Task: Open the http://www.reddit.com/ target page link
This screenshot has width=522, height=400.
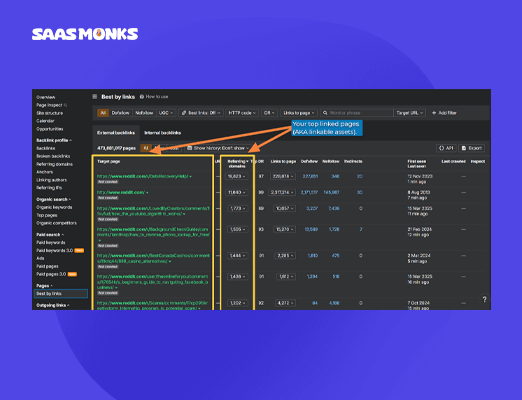Action: tap(122, 192)
